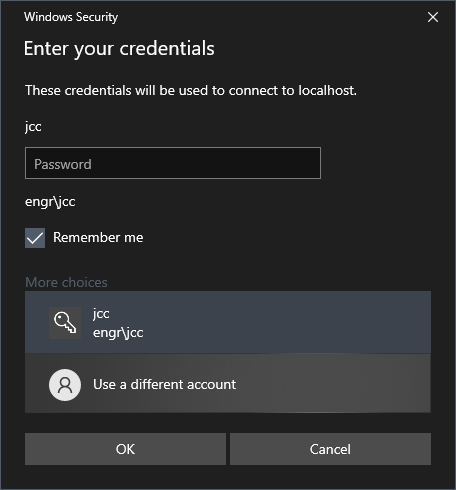Click the Use a different account label
The height and width of the screenshot is (490, 456).
(165, 385)
